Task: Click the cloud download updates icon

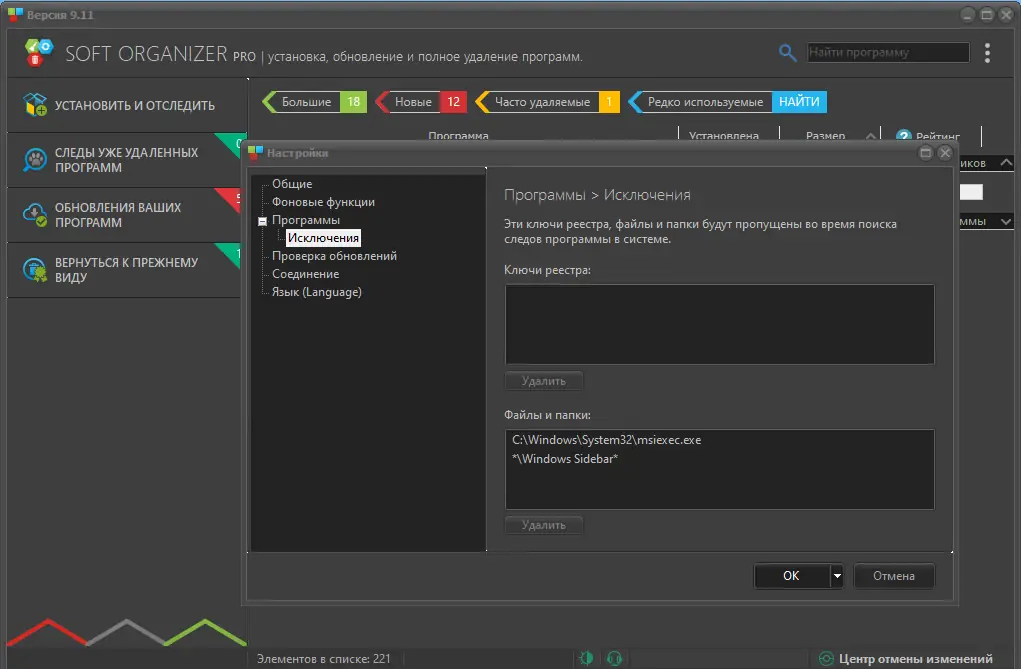Action: pyautogui.click(x=35, y=214)
